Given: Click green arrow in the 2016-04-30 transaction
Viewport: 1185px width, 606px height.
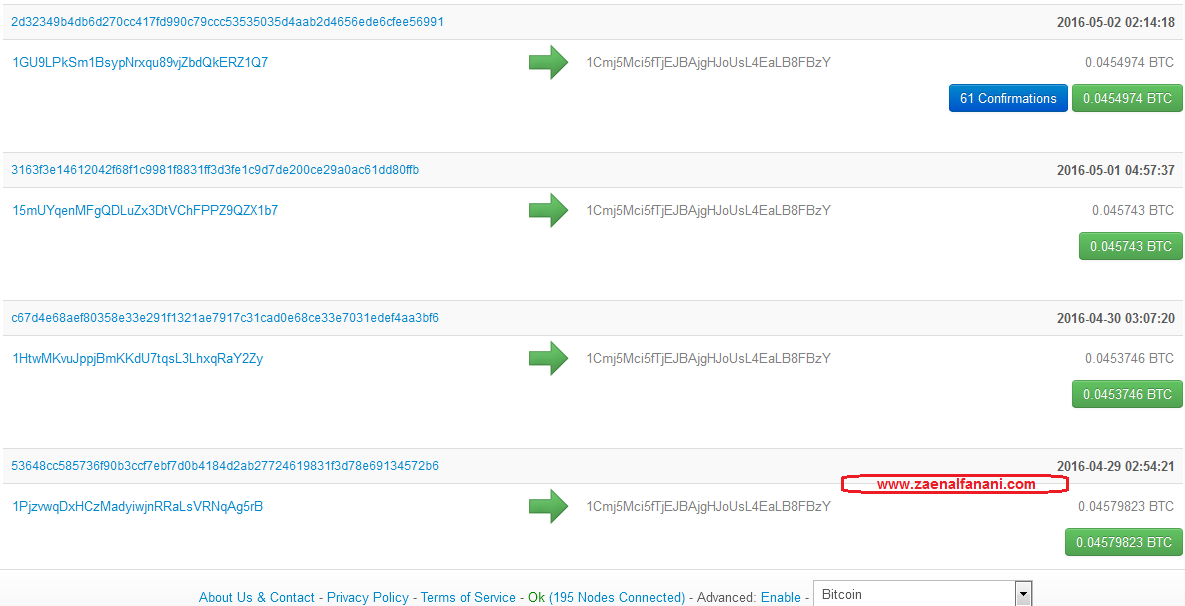Looking at the screenshot, I should tap(548, 358).
